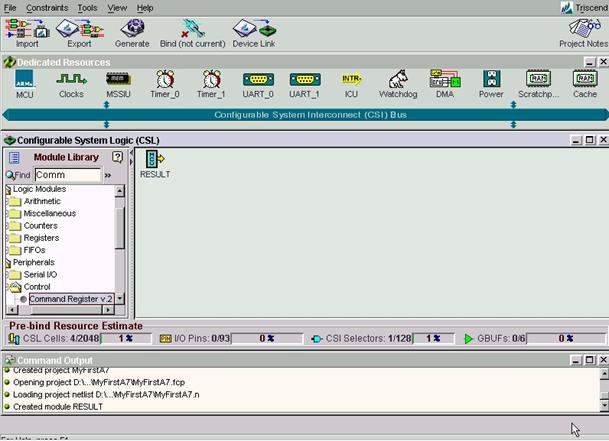
Task: Click the Find input field containing Comm
Action: (67, 175)
